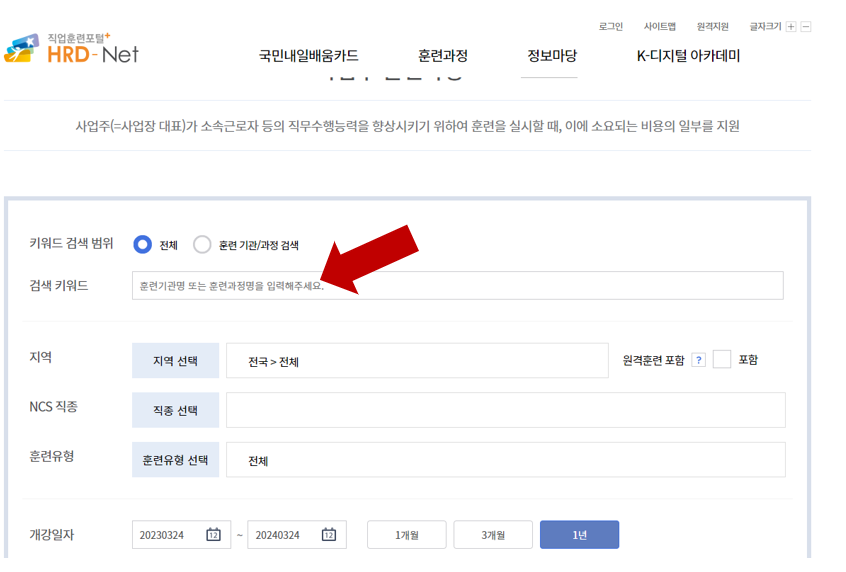Click the 지역 선택 button
Image resolution: width=846 pixels, height=572 pixels.
pos(175,360)
